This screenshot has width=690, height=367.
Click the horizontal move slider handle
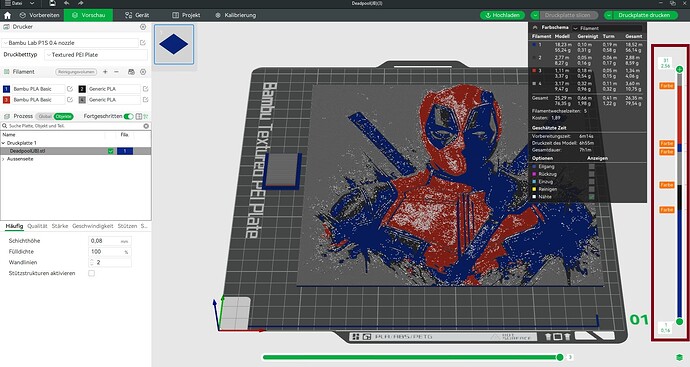pyautogui.click(x=560, y=357)
